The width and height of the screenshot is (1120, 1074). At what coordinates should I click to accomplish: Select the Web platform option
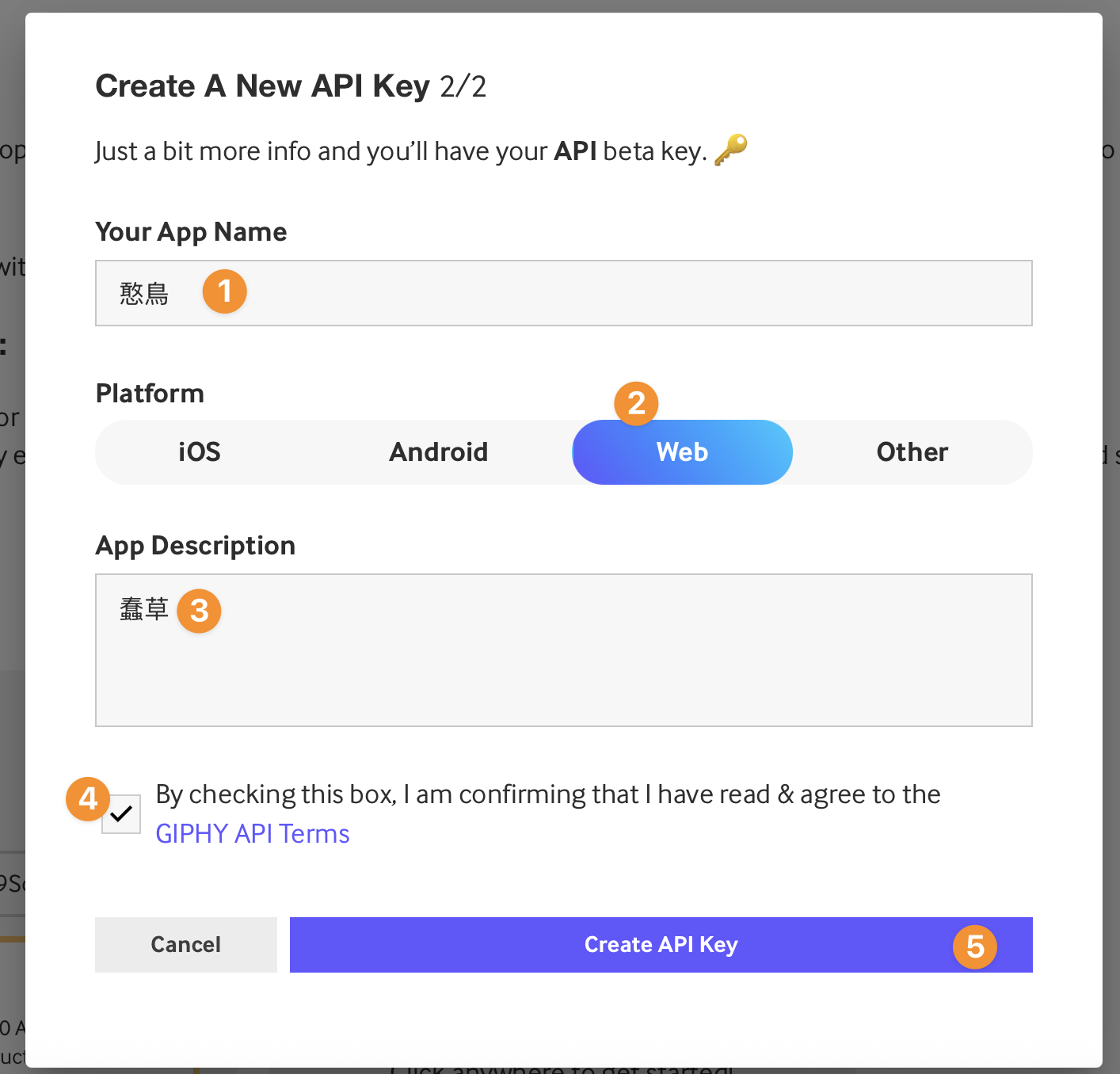pos(683,452)
